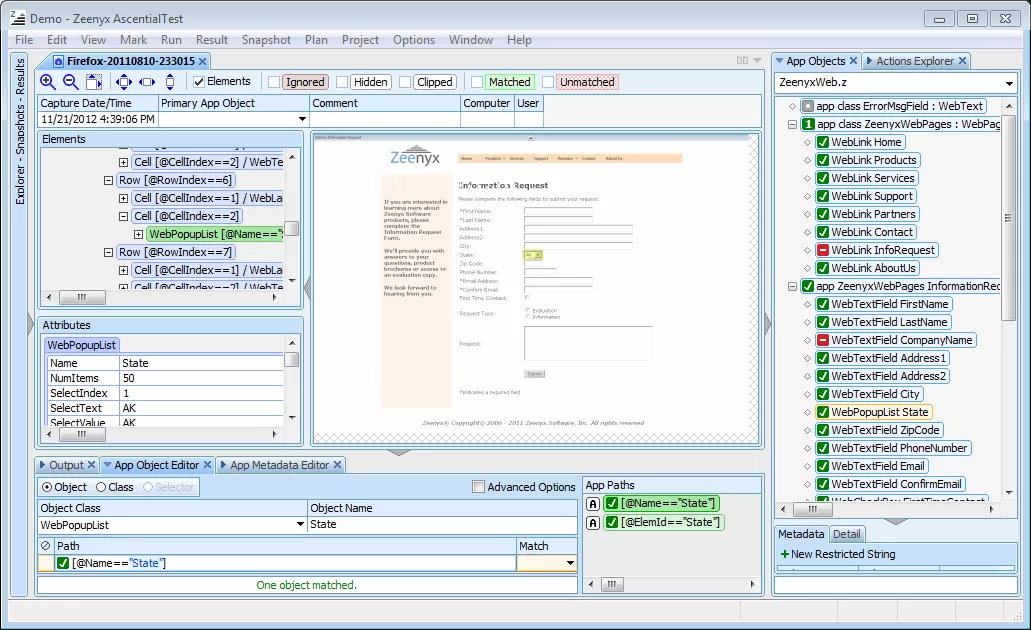Select the Class radio button

pos(101,487)
